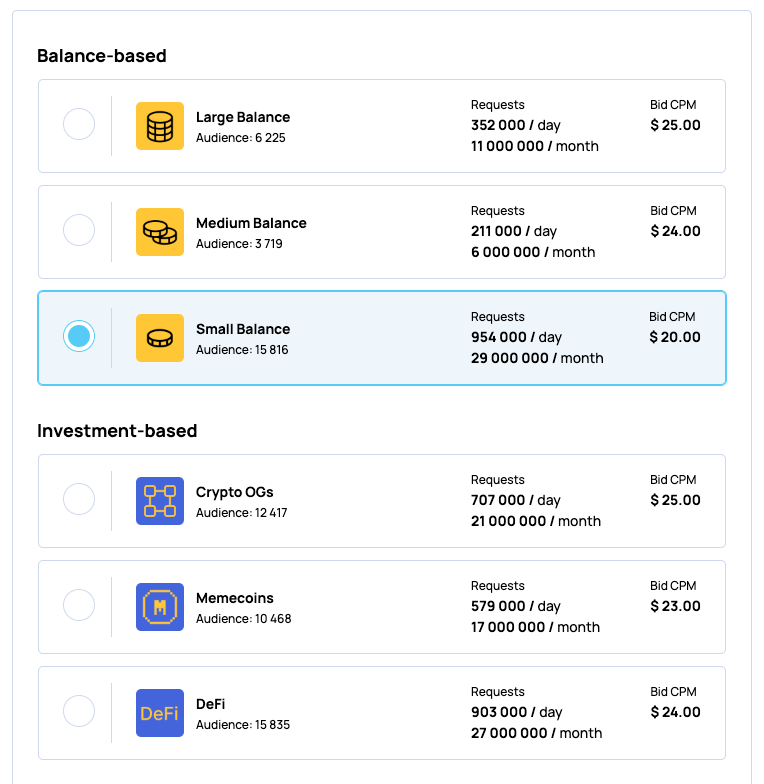Select the Medium Balance radio button
The height and width of the screenshot is (784, 764).
[x=79, y=231]
